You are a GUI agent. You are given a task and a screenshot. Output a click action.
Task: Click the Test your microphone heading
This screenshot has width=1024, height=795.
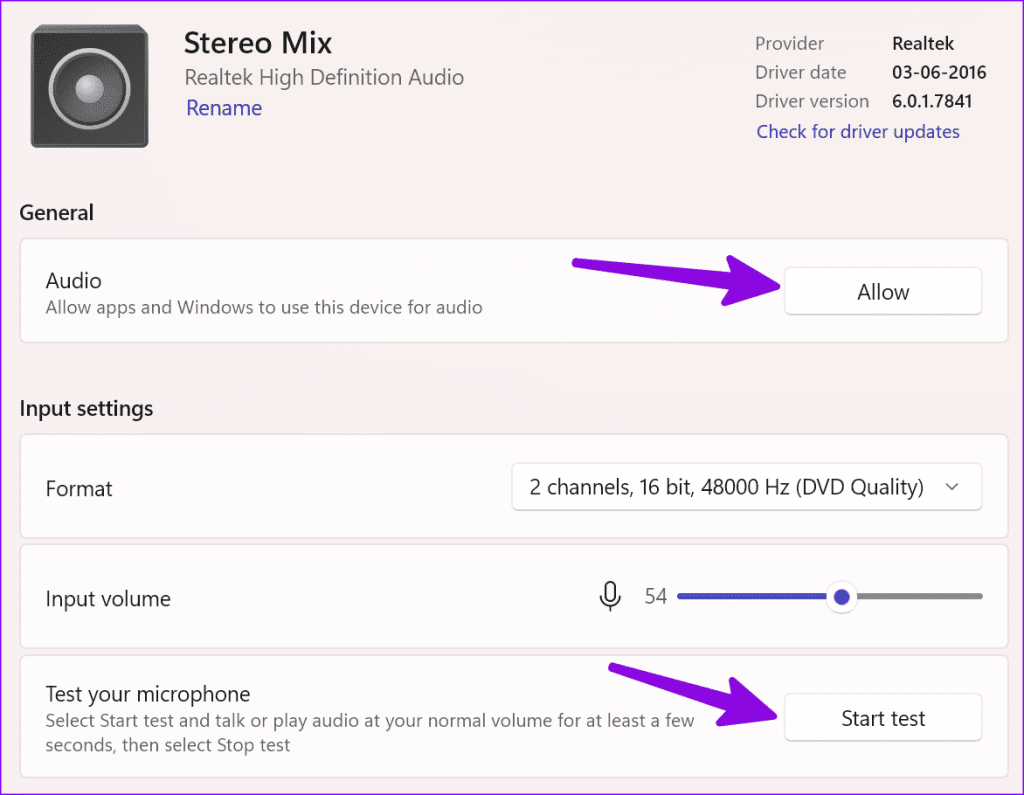click(148, 694)
